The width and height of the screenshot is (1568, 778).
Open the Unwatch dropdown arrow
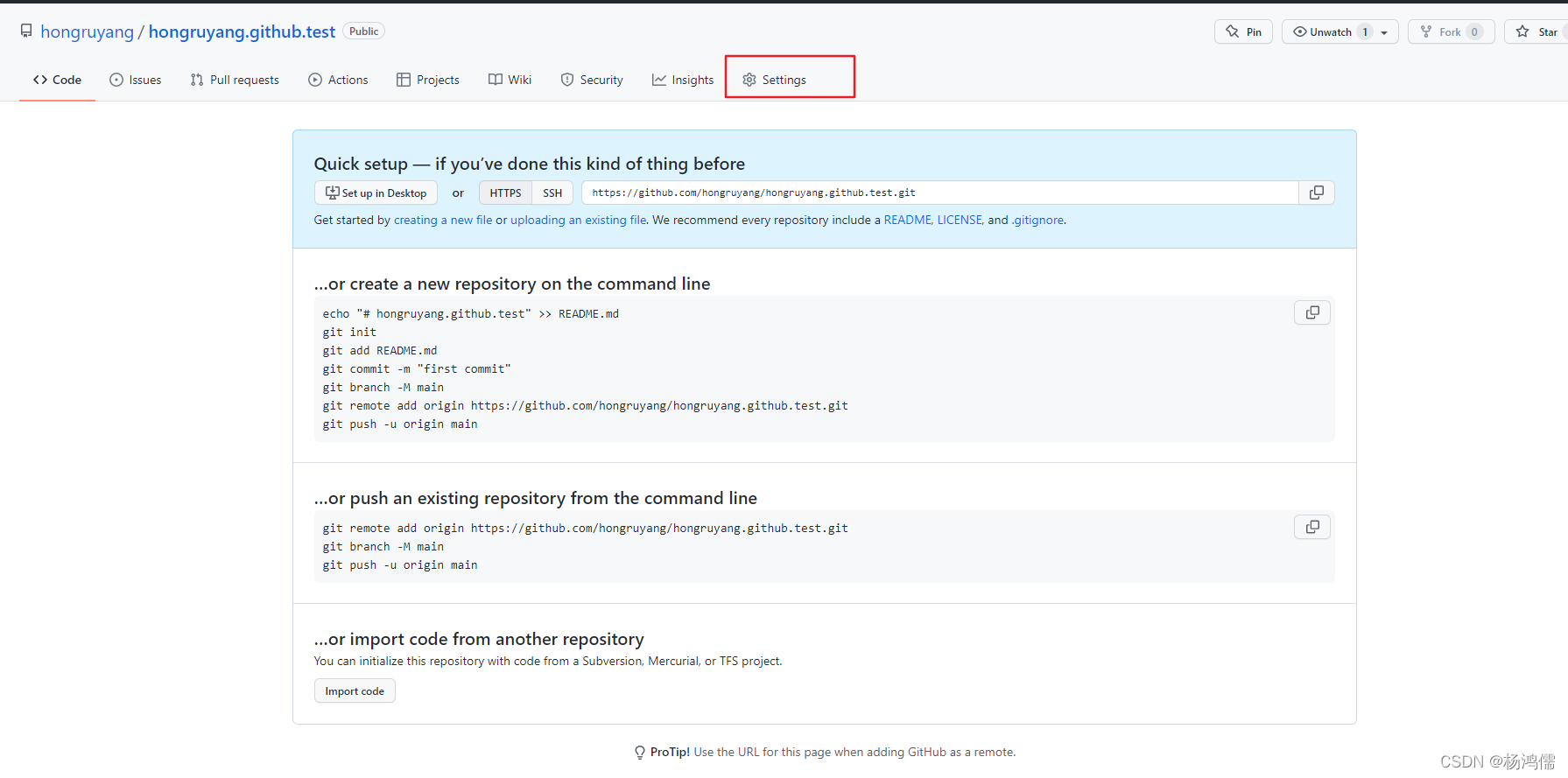pos(1384,32)
